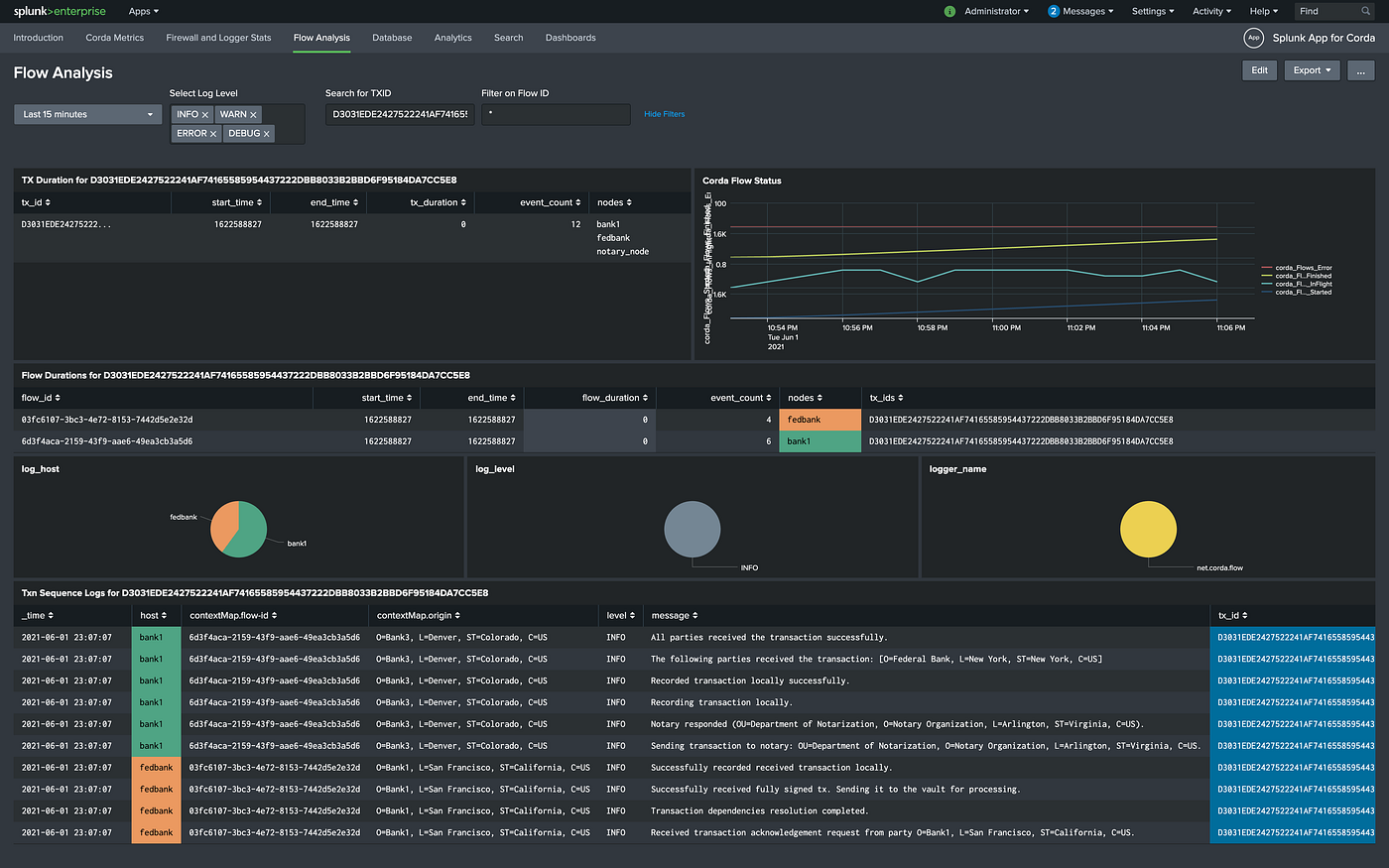Click the green bank1 cell in Flow Durations
The height and width of the screenshot is (868, 1389).
(x=821, y=441)
